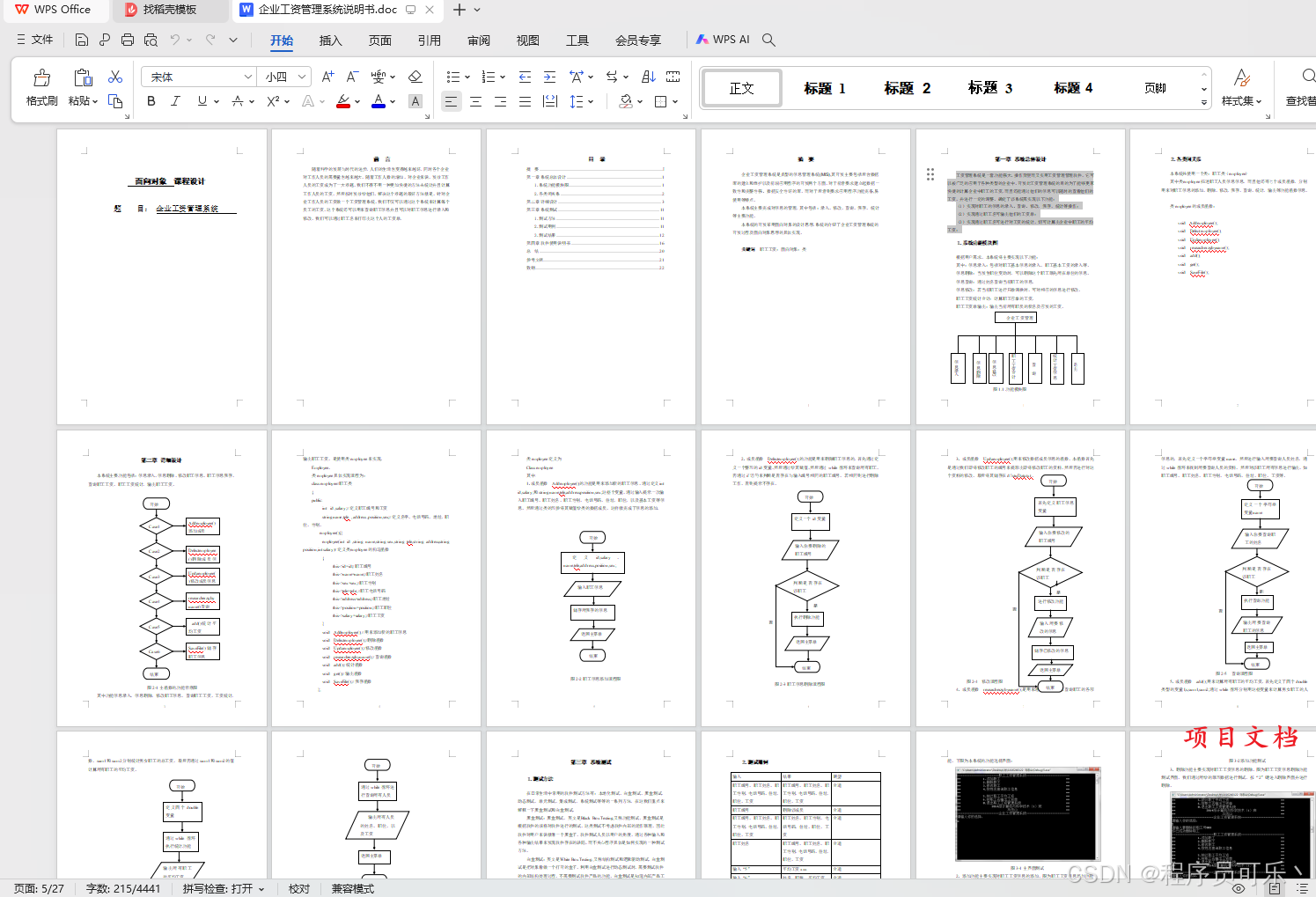Click the Redo arrow icon

(x=210, y=40)
